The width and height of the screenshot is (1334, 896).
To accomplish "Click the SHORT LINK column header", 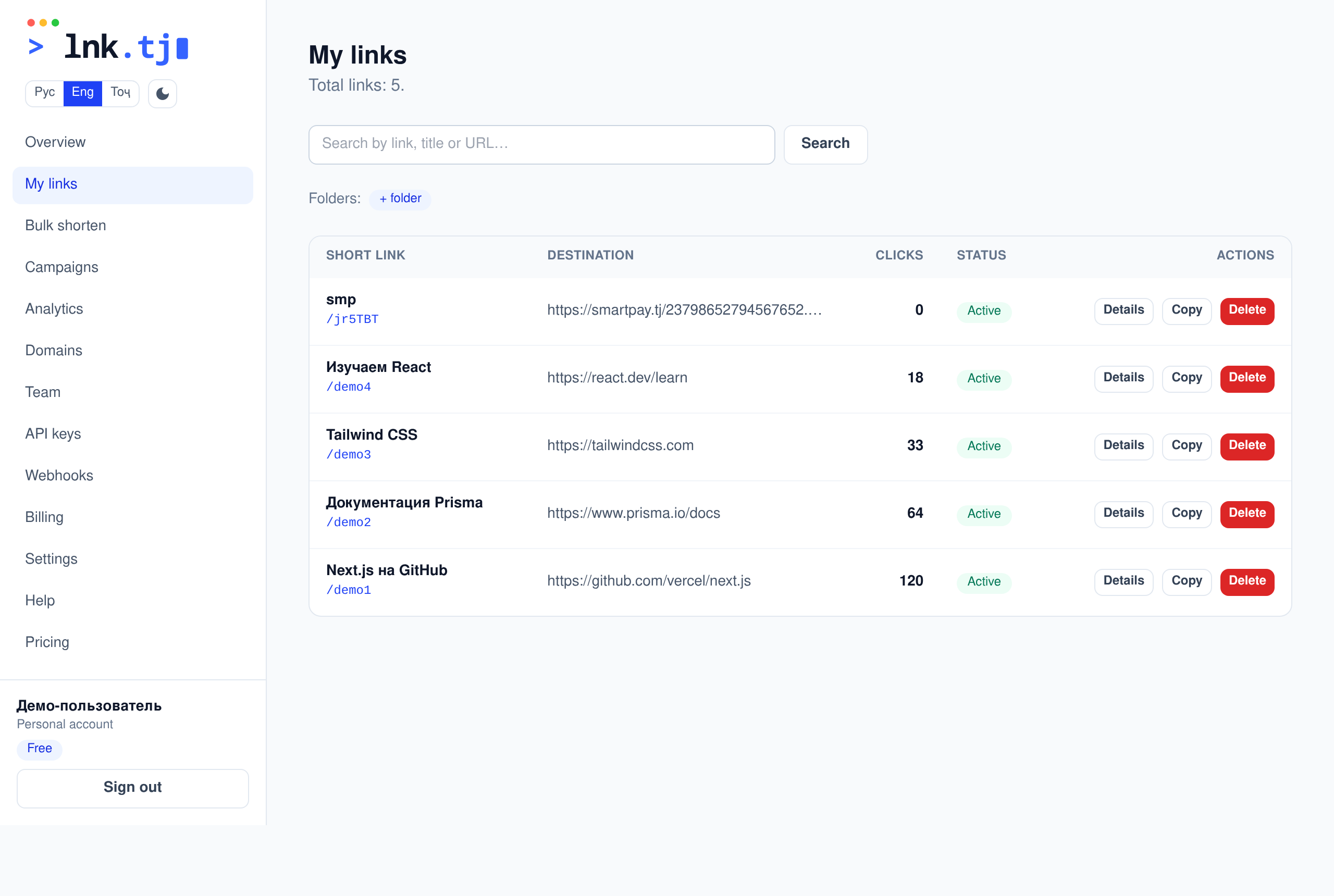I will point(365,255).
